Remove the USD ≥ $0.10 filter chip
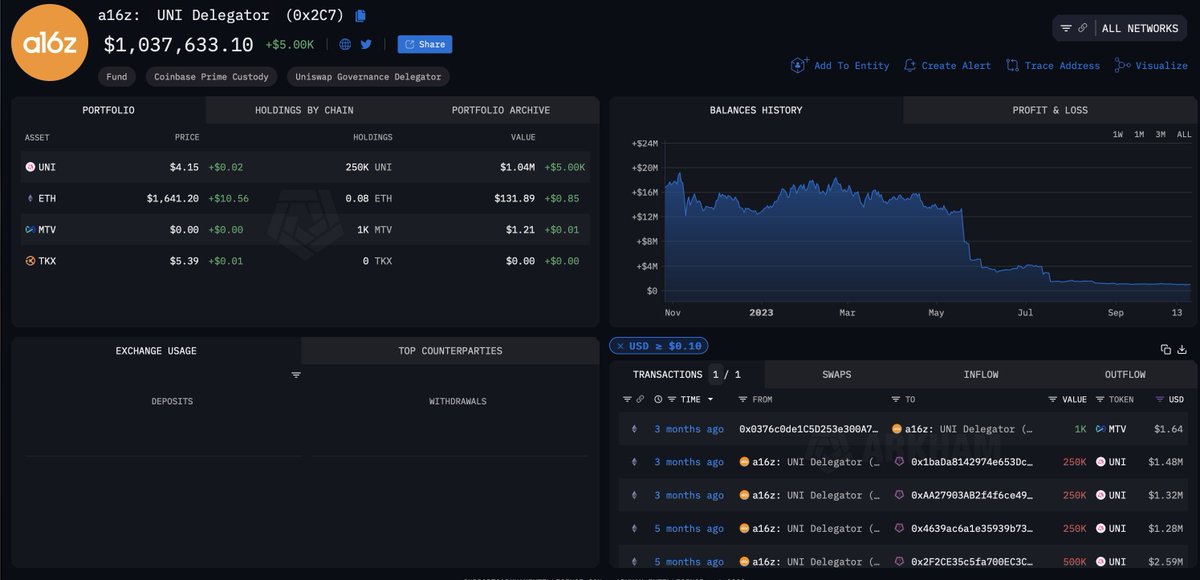1200x580 pixels. pyautogui.click(x=621, y=345)
